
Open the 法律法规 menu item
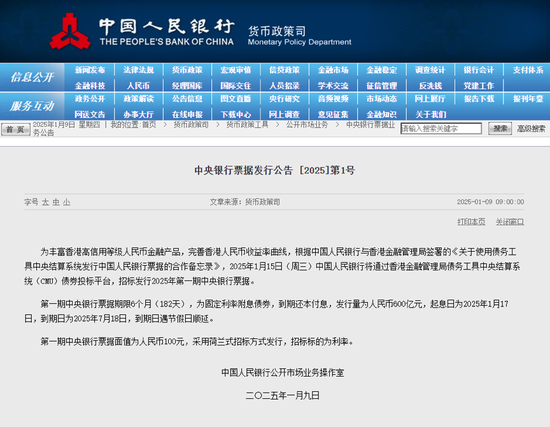[139, 70]
